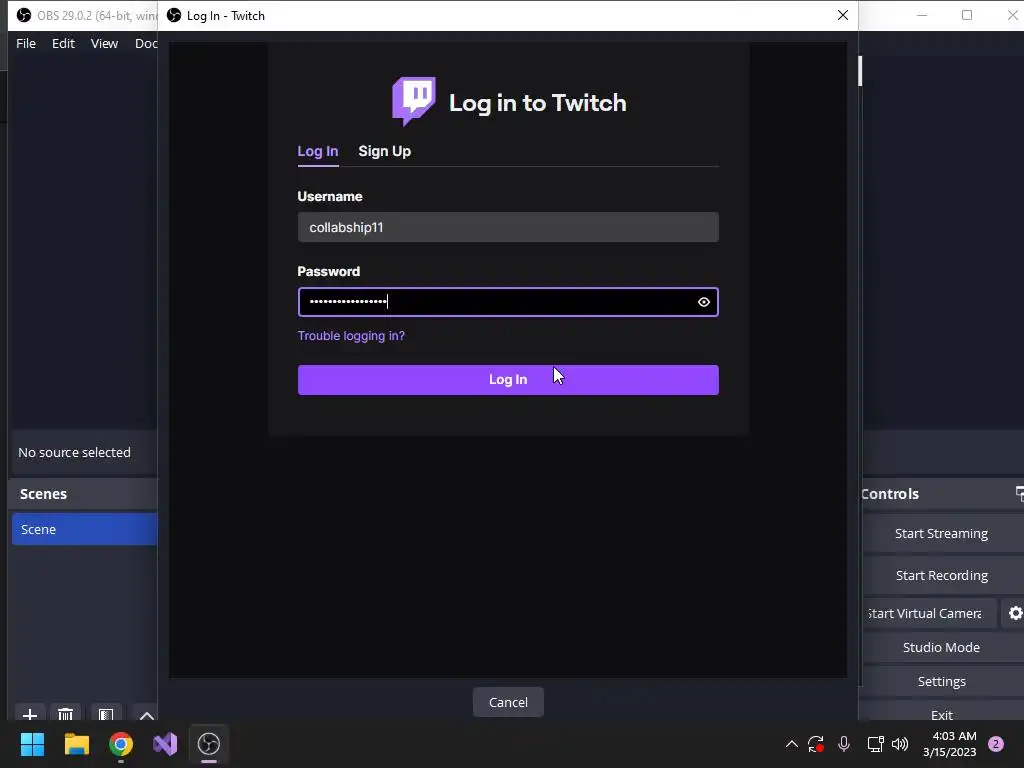Close the Log In - Twitch dialog
Screen dimensions: 1024x768
point(842,15)
